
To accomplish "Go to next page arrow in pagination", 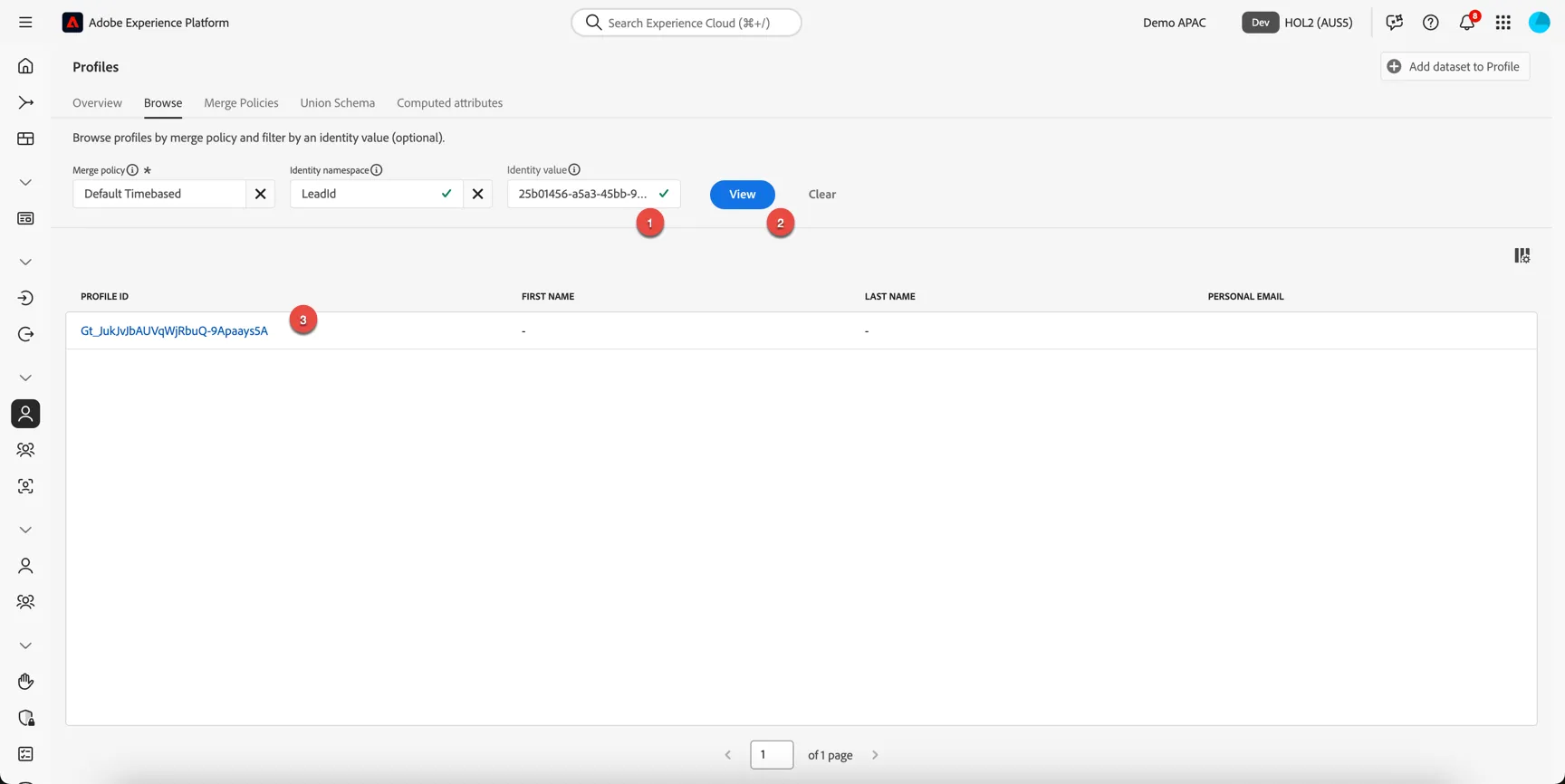I will 875,755.
